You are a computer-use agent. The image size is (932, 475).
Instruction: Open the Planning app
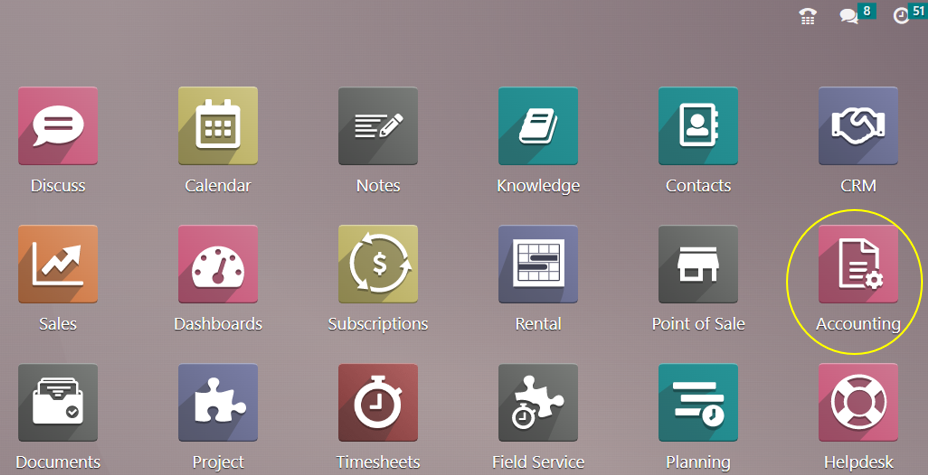click(x=698, y=404)
